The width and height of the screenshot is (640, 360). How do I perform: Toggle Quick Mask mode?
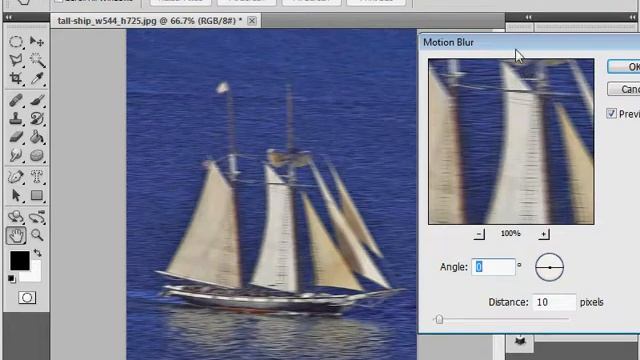tap(27, 298)
